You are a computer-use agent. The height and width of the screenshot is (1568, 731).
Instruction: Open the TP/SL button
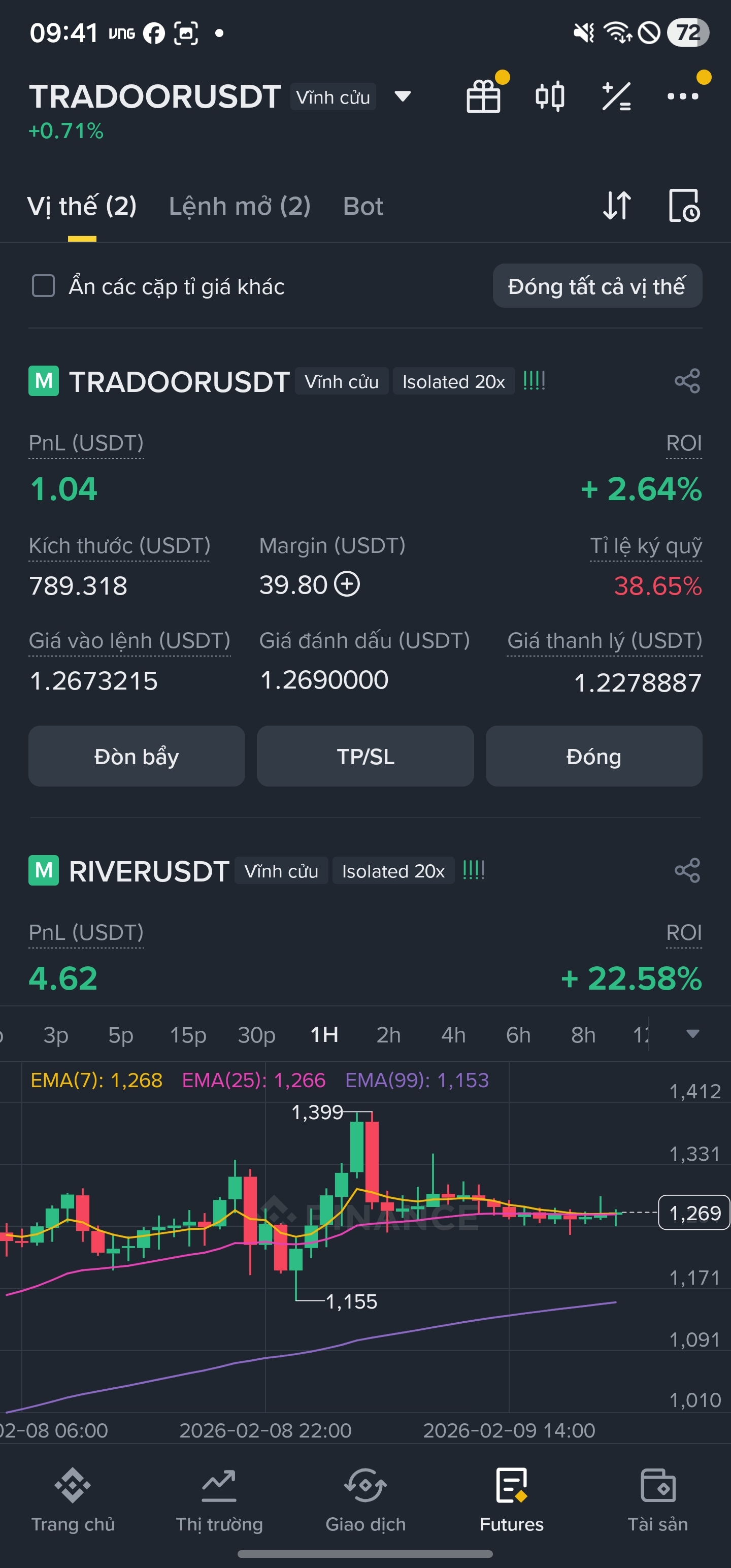point(365,756)
